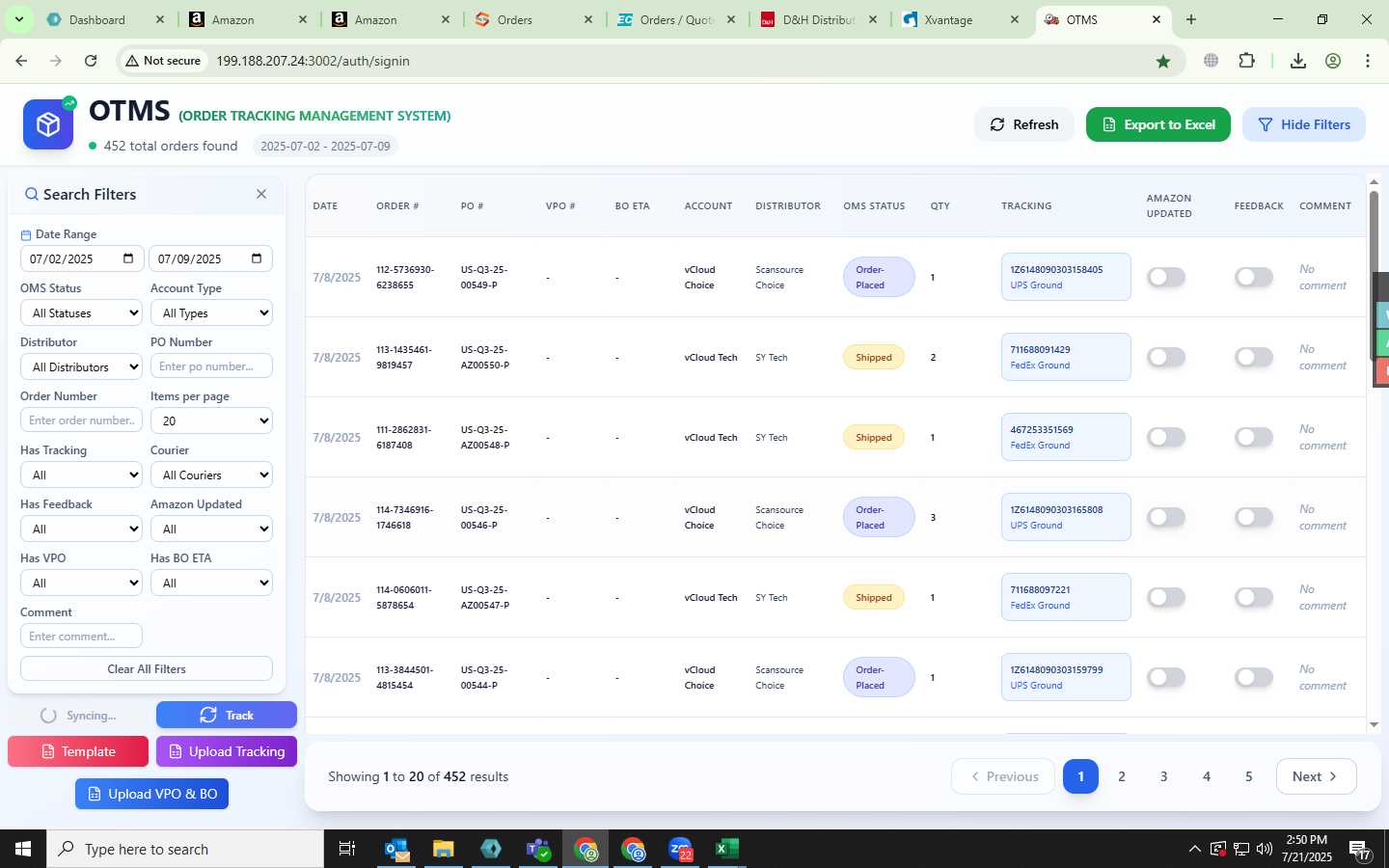This screenshot has height=868, width=1389.
Task: Open File Explorer from the taskbar
Action: tap(444, 849)
